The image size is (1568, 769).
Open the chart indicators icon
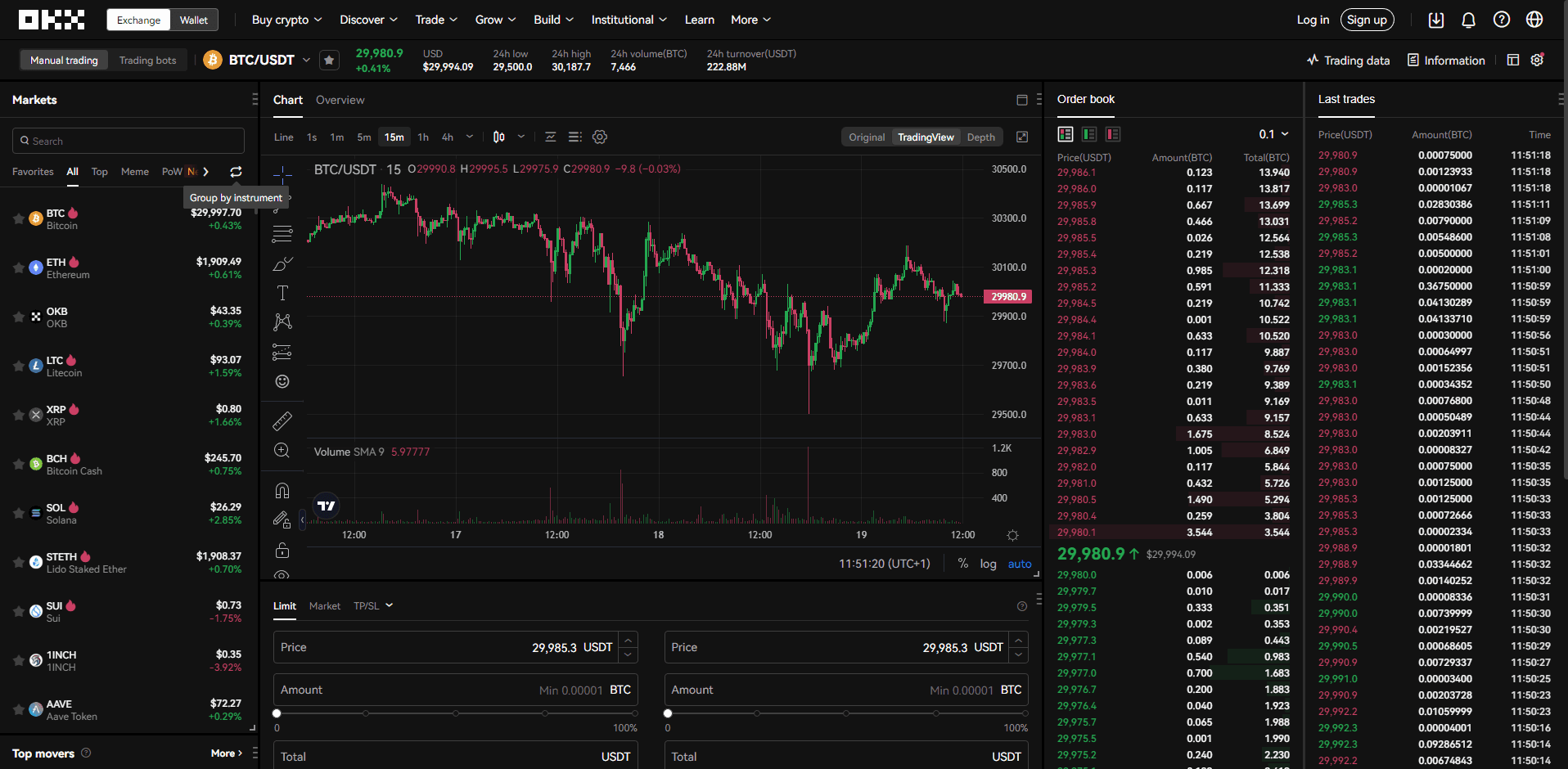pyautogui.click(x=551, y=137)
